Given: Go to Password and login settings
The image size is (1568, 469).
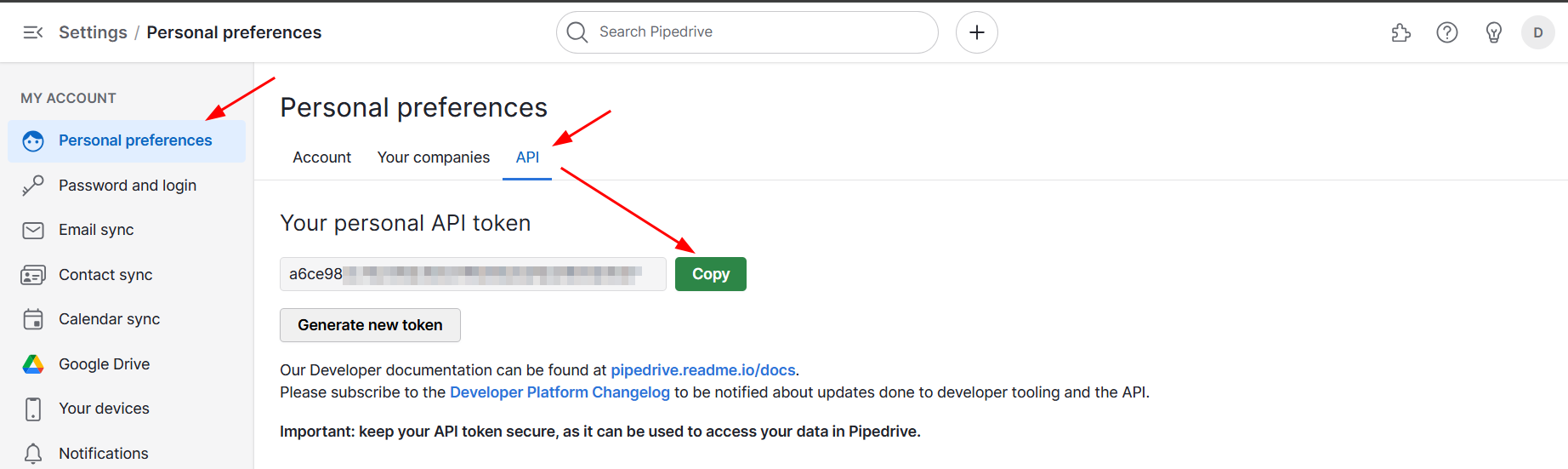Looking at the screenshot, I should (128, 186).
